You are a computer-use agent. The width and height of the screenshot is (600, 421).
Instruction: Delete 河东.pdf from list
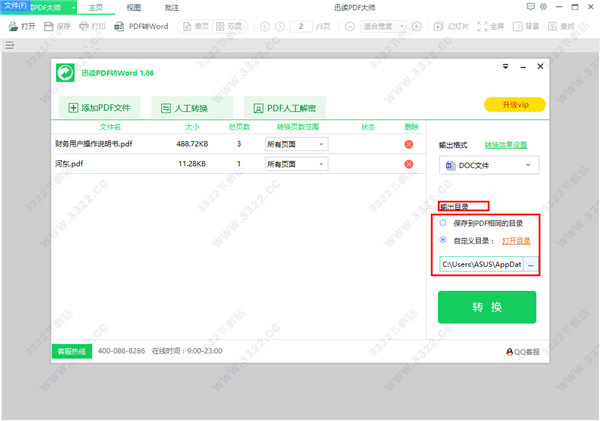(409, 164)
